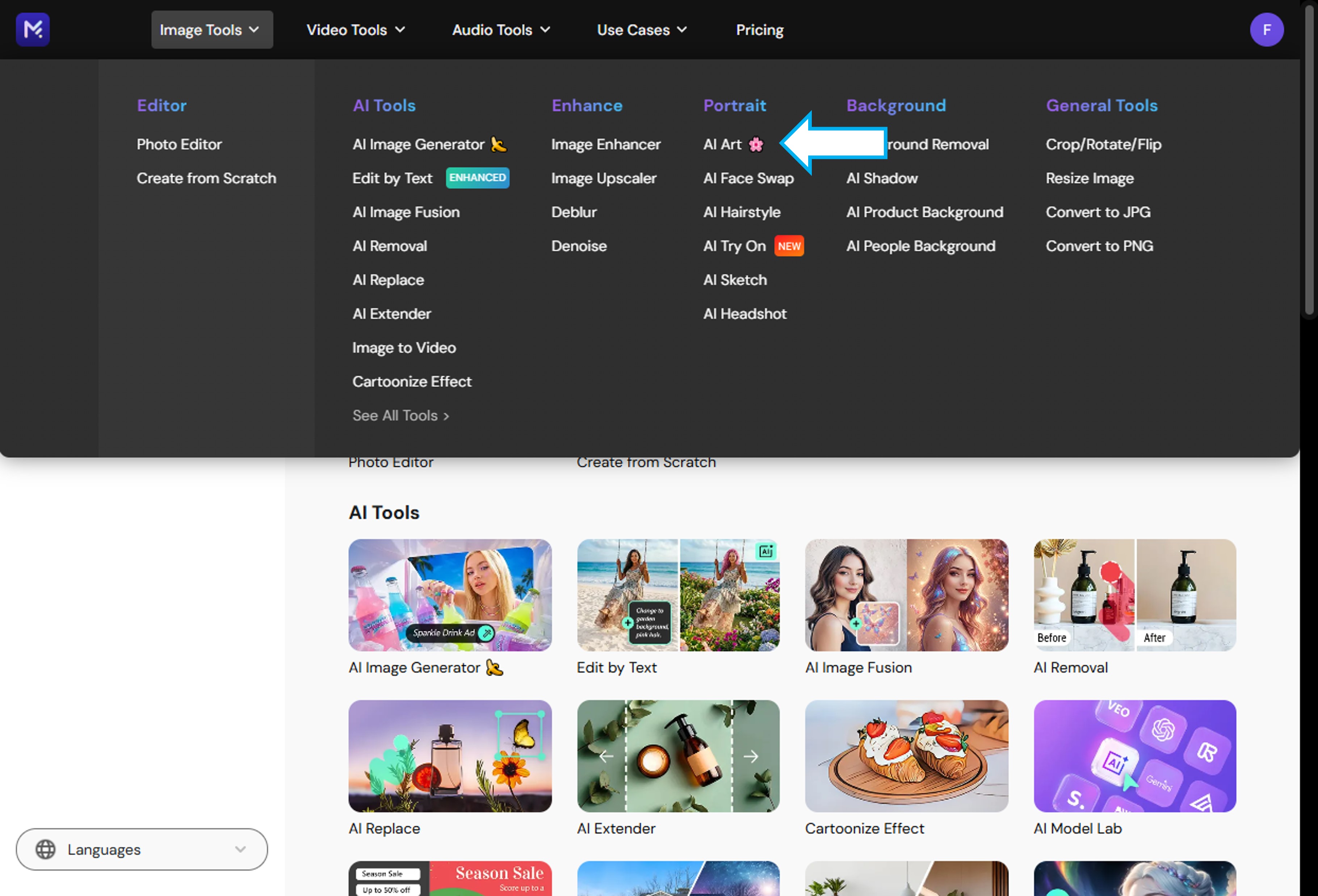This screenshot has height=896, width=1318.
Task: Choose Image Upscaler in Enhance column
Action: click(x=604, y=178)
